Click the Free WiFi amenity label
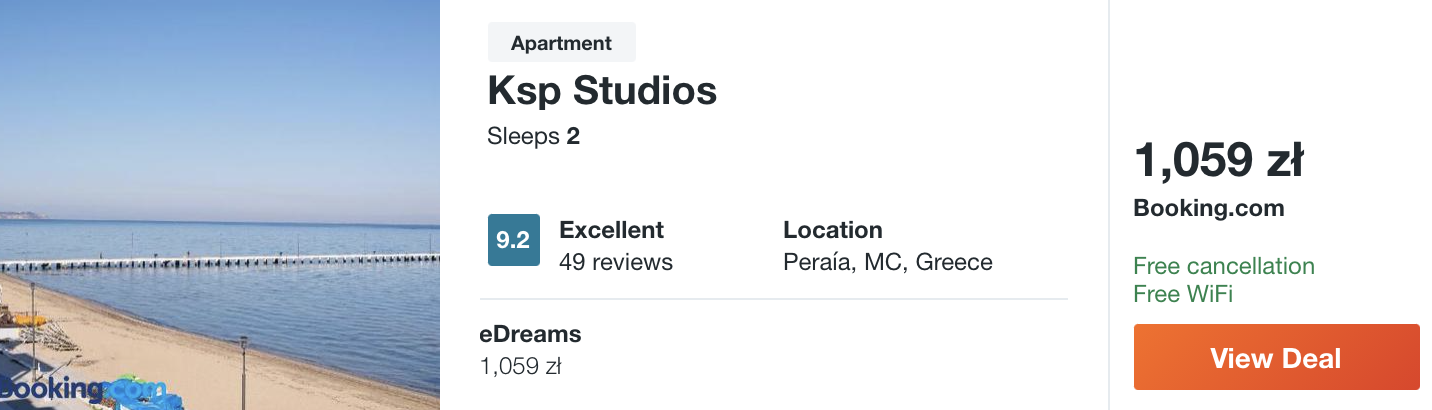The height and width of the screenshot is (410, 1432). point(1182,294)
